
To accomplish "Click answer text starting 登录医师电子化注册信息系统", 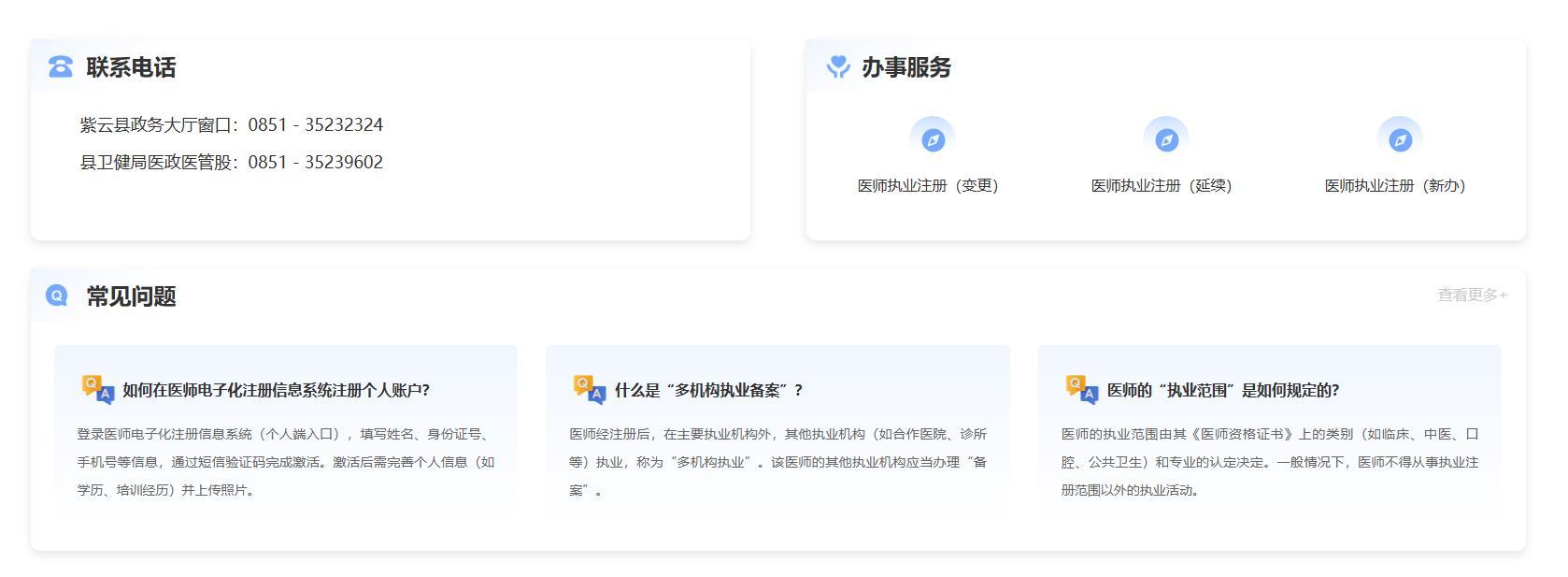I will pyautogui.click(x=285, y=462).
